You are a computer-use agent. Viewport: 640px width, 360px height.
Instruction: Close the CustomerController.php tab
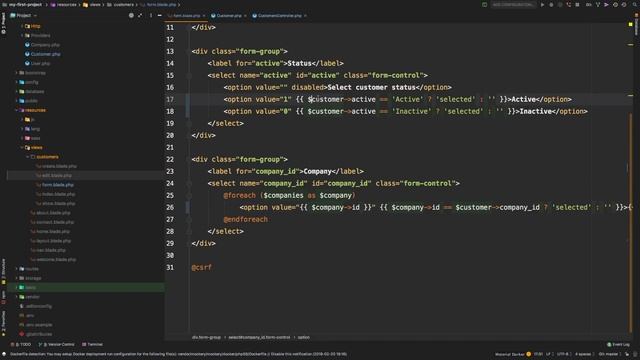[305, 16]
